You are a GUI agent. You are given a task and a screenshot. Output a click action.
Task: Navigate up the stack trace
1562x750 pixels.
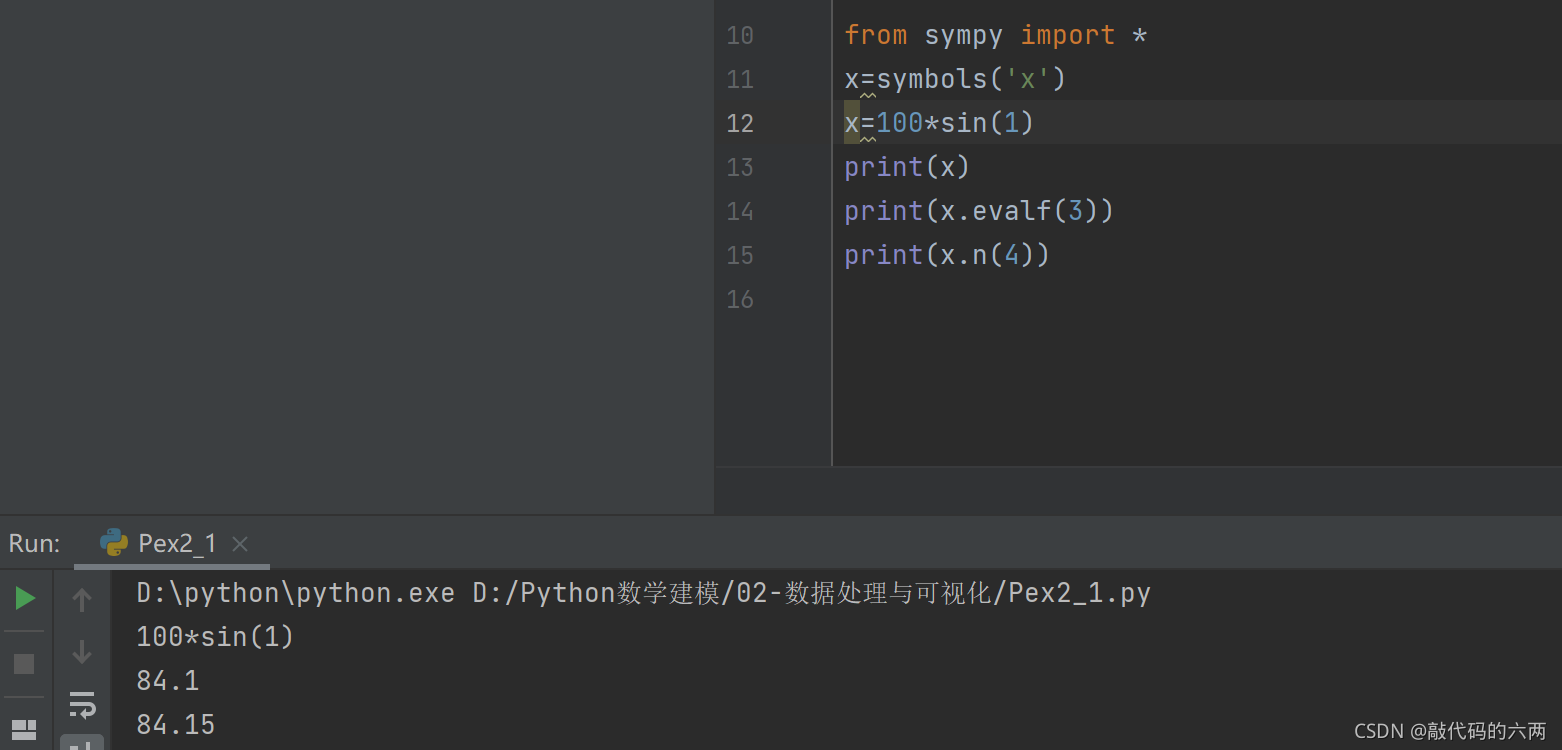(82, 599)
